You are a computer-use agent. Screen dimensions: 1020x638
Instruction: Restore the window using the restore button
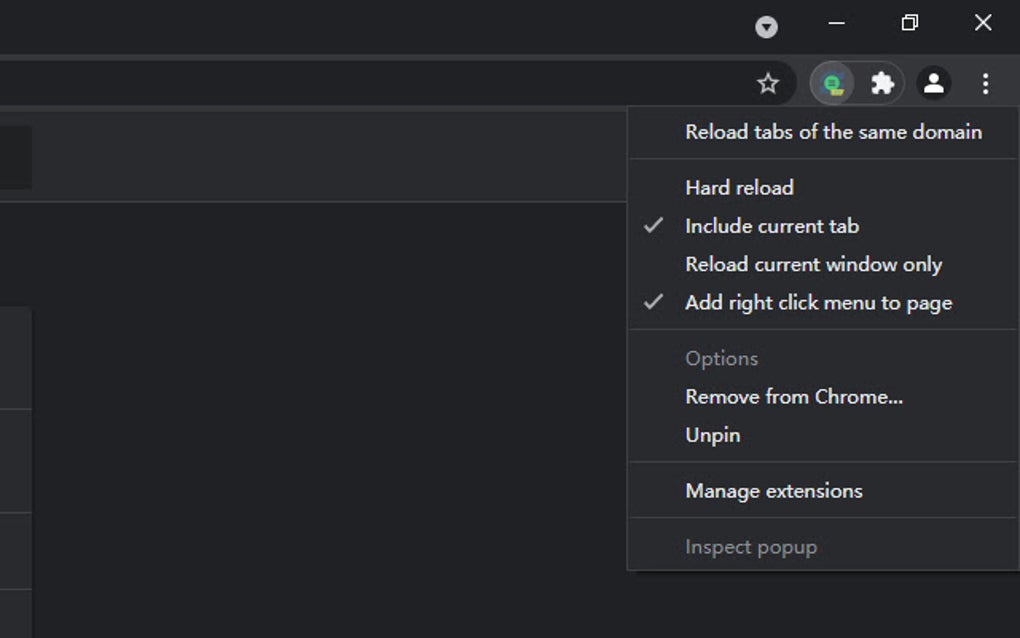click(908, 22)
